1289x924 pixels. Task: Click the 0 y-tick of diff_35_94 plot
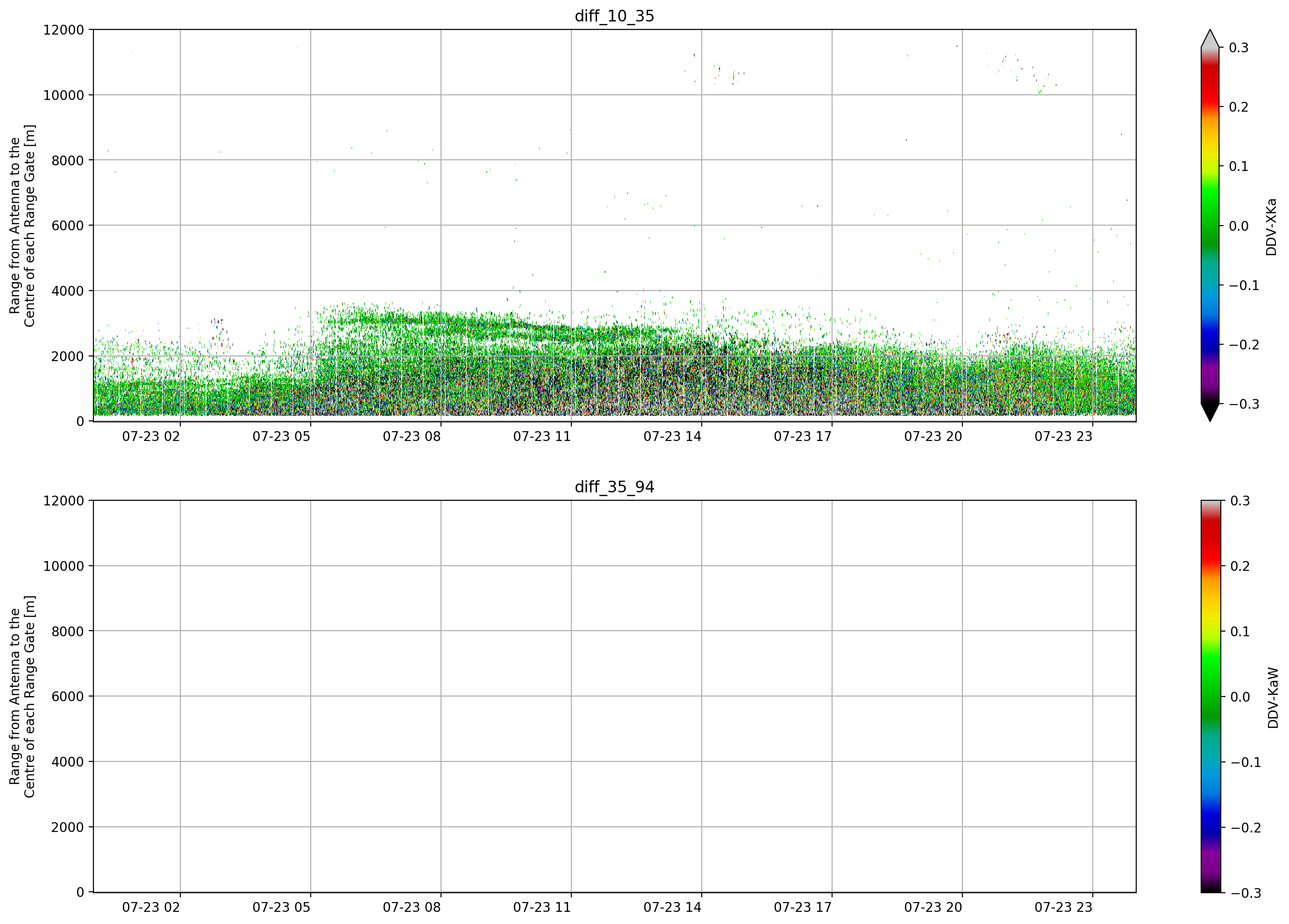80,893
